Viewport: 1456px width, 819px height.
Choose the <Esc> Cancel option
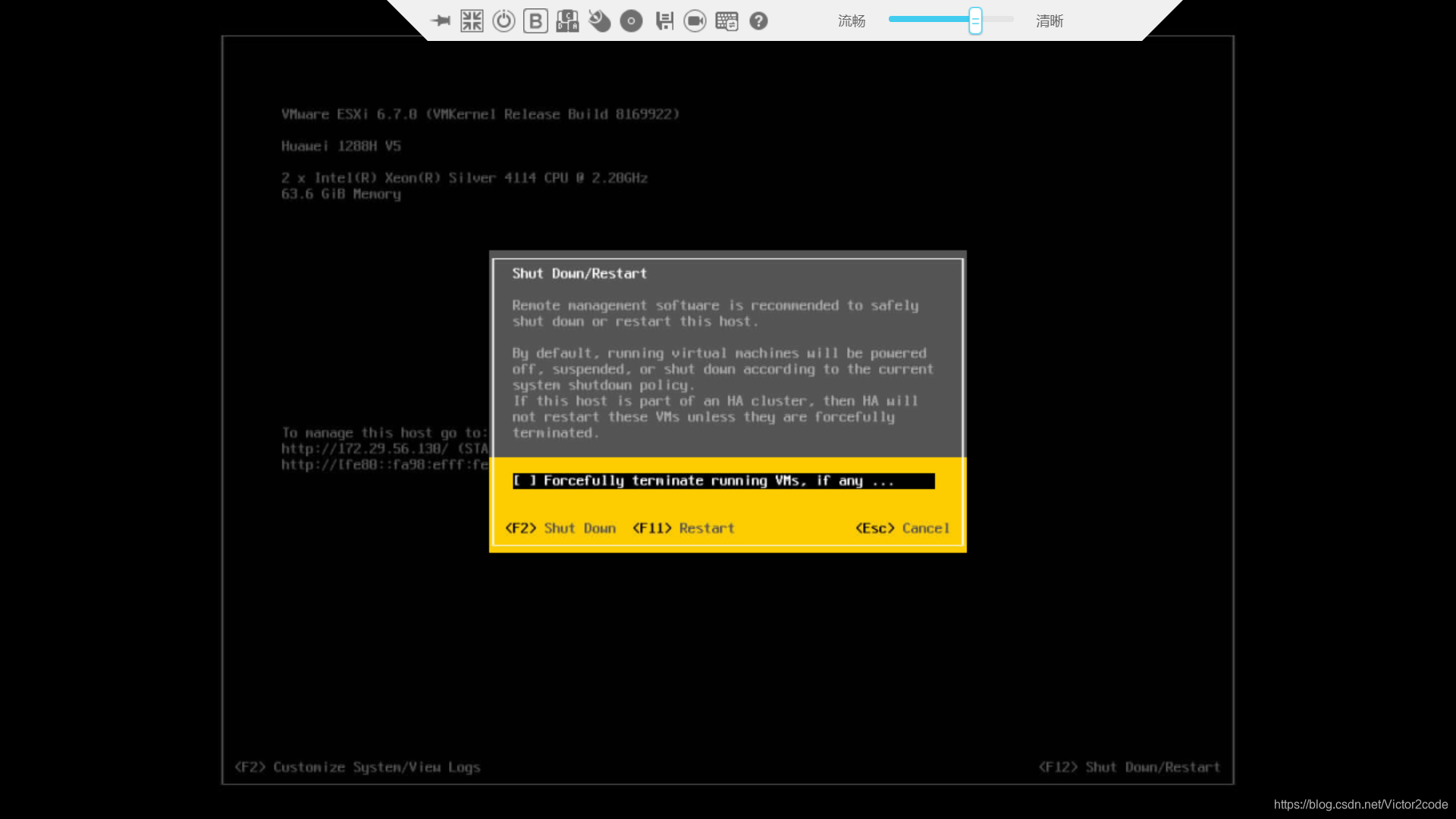tap(902, 528)
